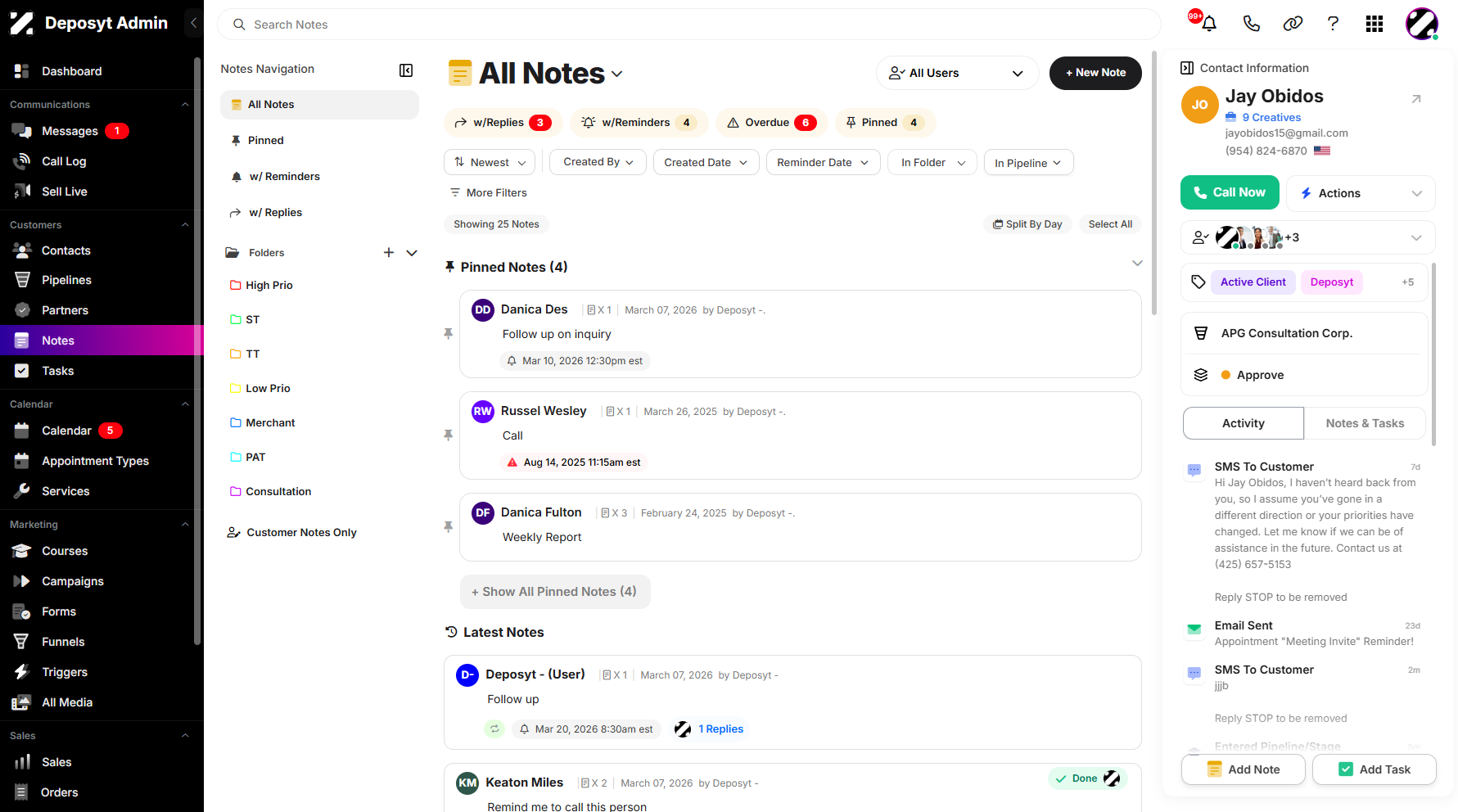
Task: Unpin the Danica Des note pin icon
Action: point(448,333)
